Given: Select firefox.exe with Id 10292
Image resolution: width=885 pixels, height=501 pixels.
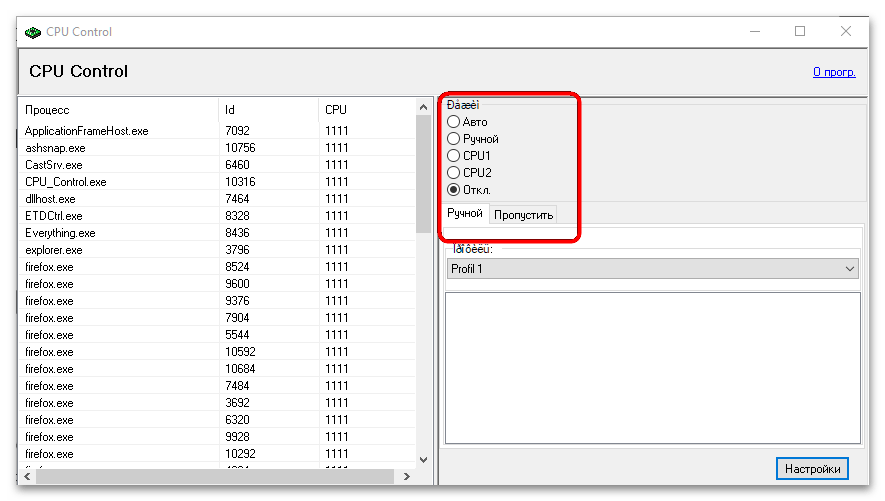Looking at the screenshot, I should coord(217,454).
